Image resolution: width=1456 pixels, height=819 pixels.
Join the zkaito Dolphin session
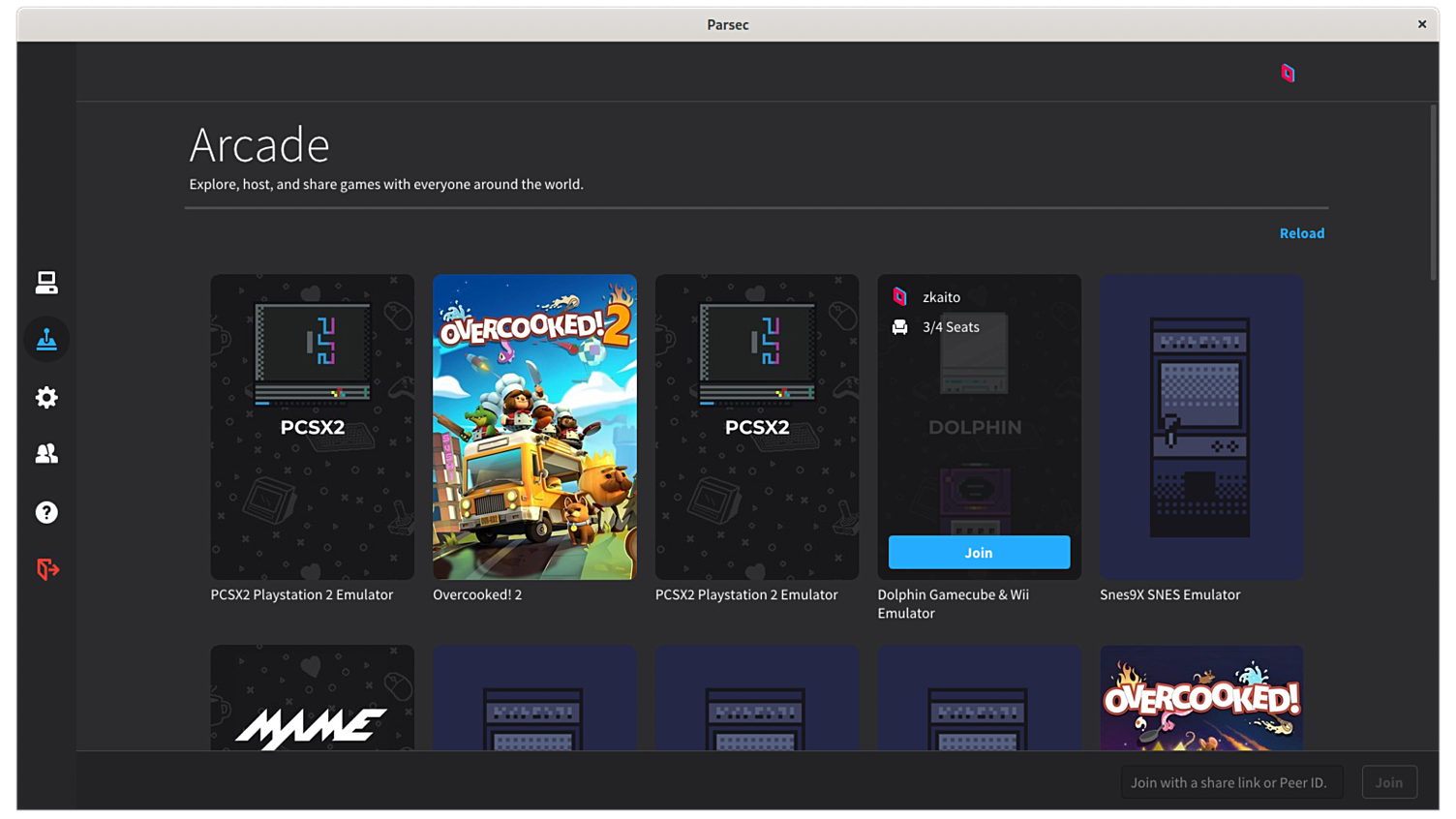(979, 552)
